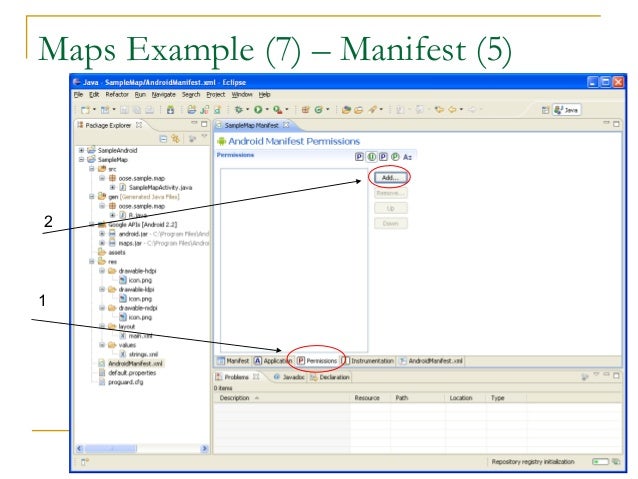
Task: Click the Debug bug icon
Action: click(239, 110)
